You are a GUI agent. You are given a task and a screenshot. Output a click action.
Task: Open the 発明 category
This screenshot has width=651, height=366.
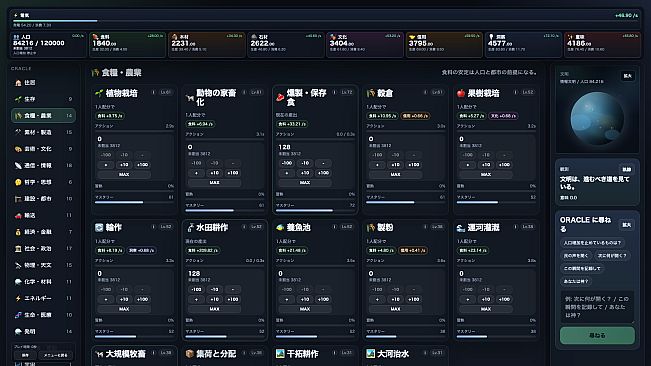43,332
